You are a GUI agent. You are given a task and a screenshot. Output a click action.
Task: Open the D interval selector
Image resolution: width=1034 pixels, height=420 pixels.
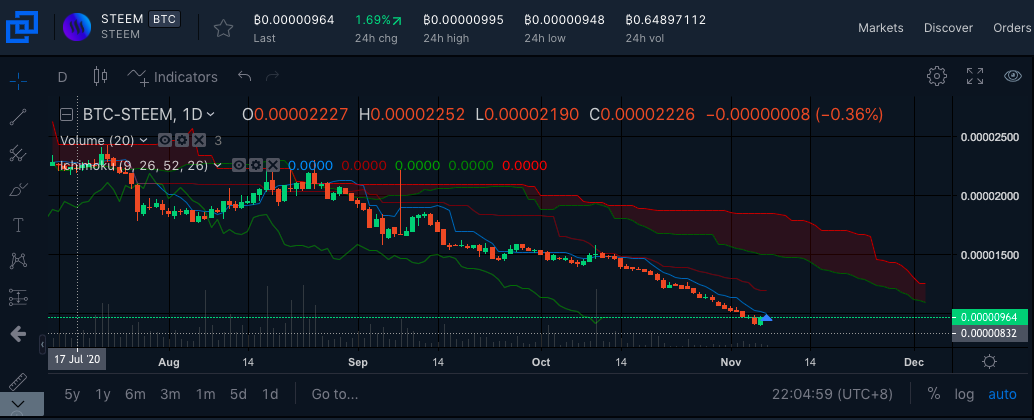coord(63,77)
